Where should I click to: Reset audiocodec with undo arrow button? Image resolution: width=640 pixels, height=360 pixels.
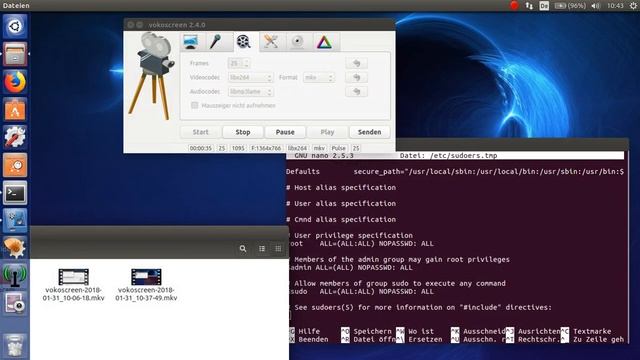(x=356, y=92)
